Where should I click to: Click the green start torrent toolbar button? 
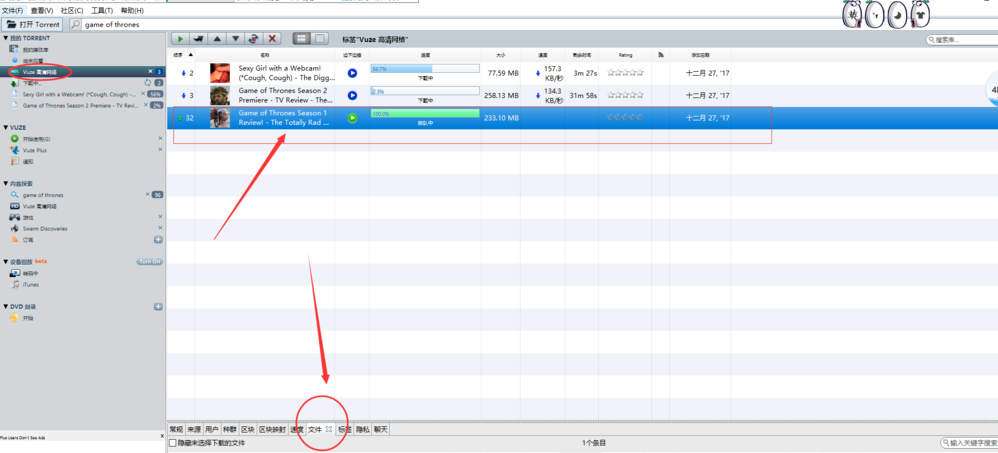coord(181,39)
